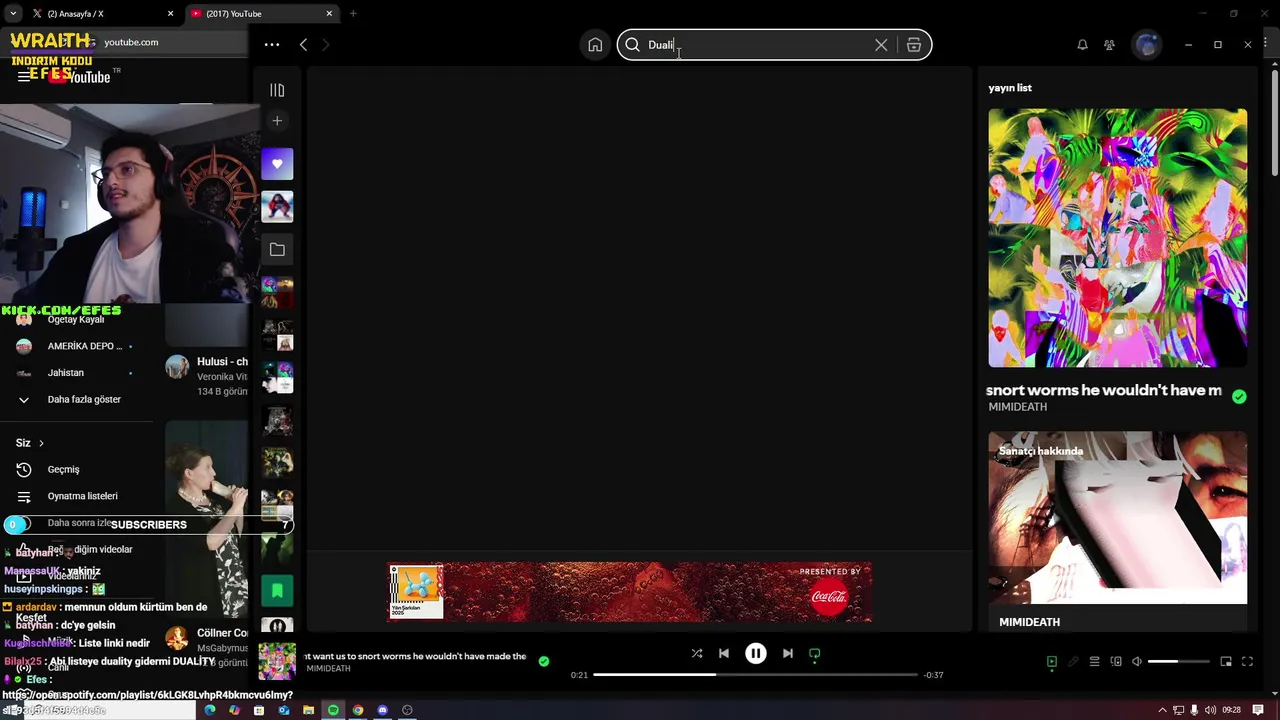The image size is (1280, 720).
Task: Toggle saved checkmark in right panel
Action: [x=1239, y=397]
